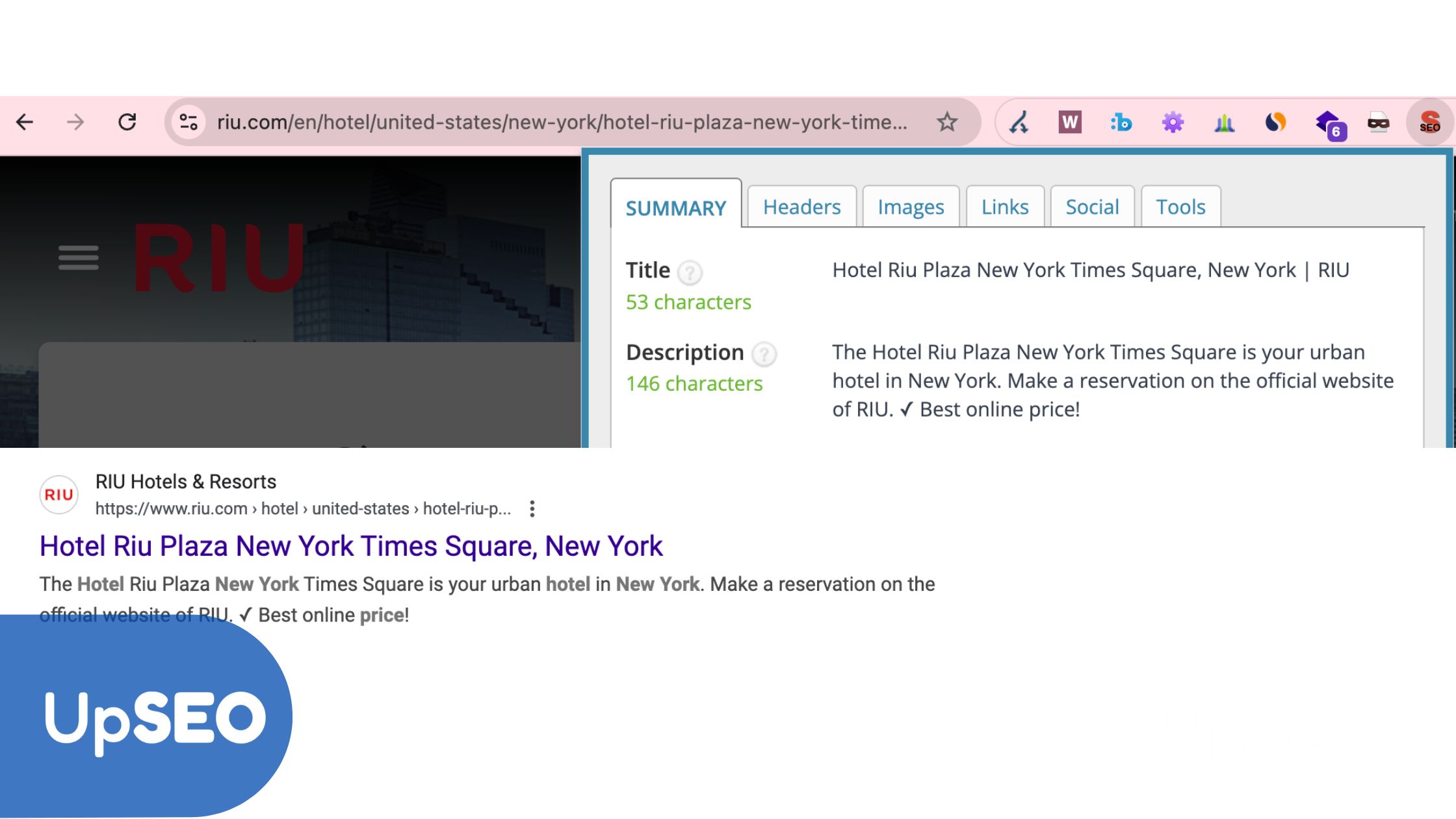Open the SEO META extension icon
Screen dimensions: 1456x819
click(1429, 122)
